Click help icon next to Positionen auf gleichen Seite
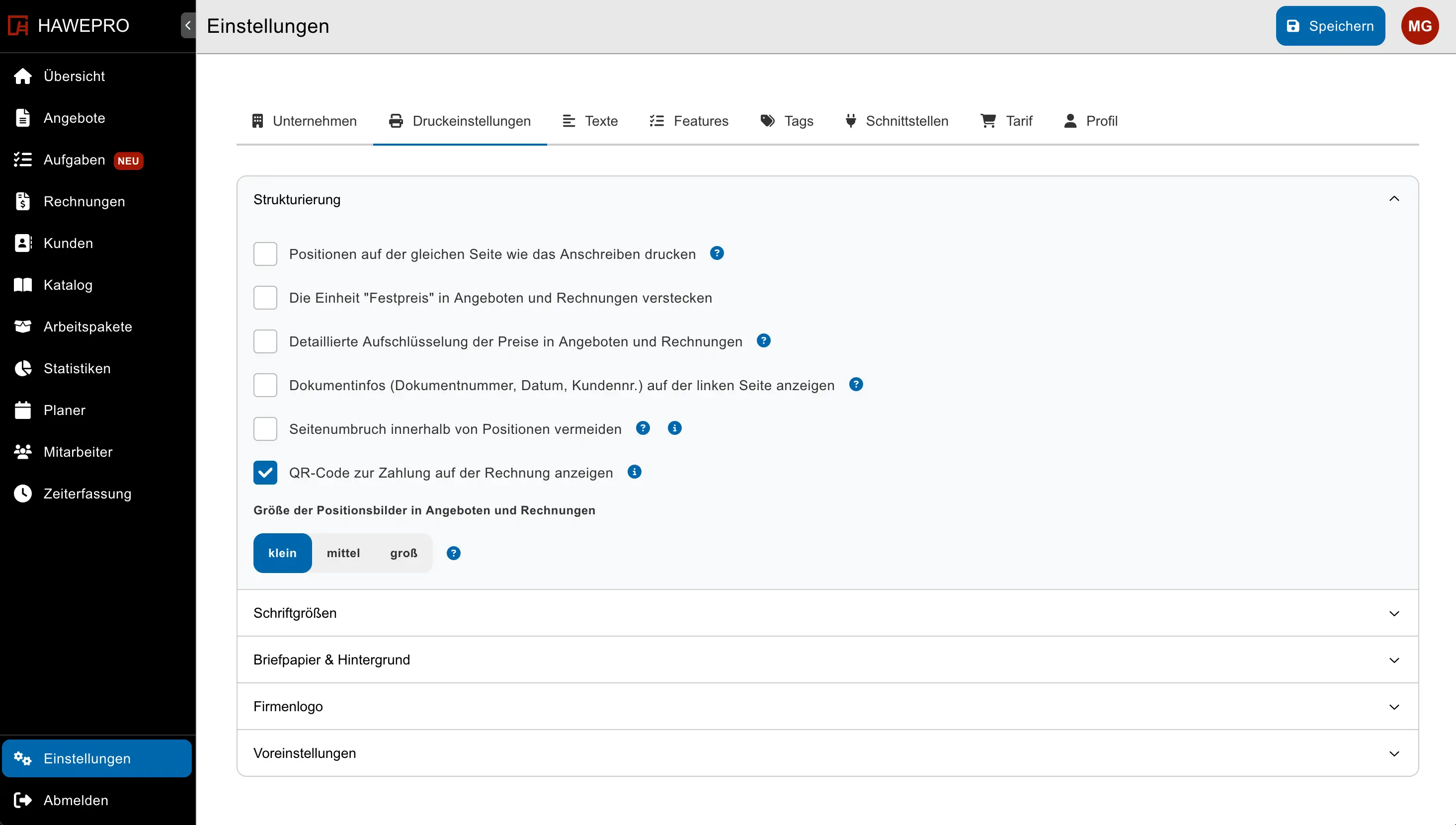Image resolution: width=1456 pixels, height=825 pixels. [x=717, y=253]
